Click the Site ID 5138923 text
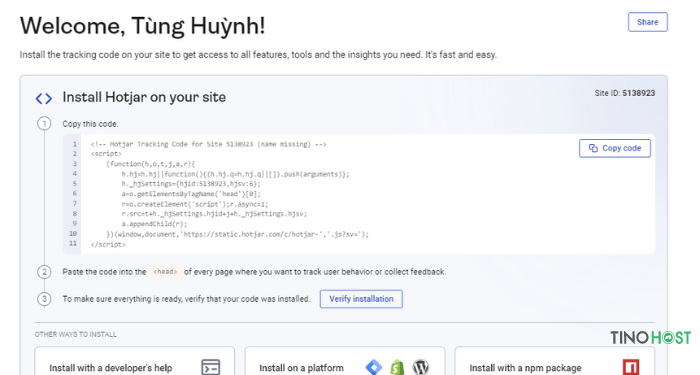The height and width of the screenshot is (375, 700). click(x=625, y=93)
